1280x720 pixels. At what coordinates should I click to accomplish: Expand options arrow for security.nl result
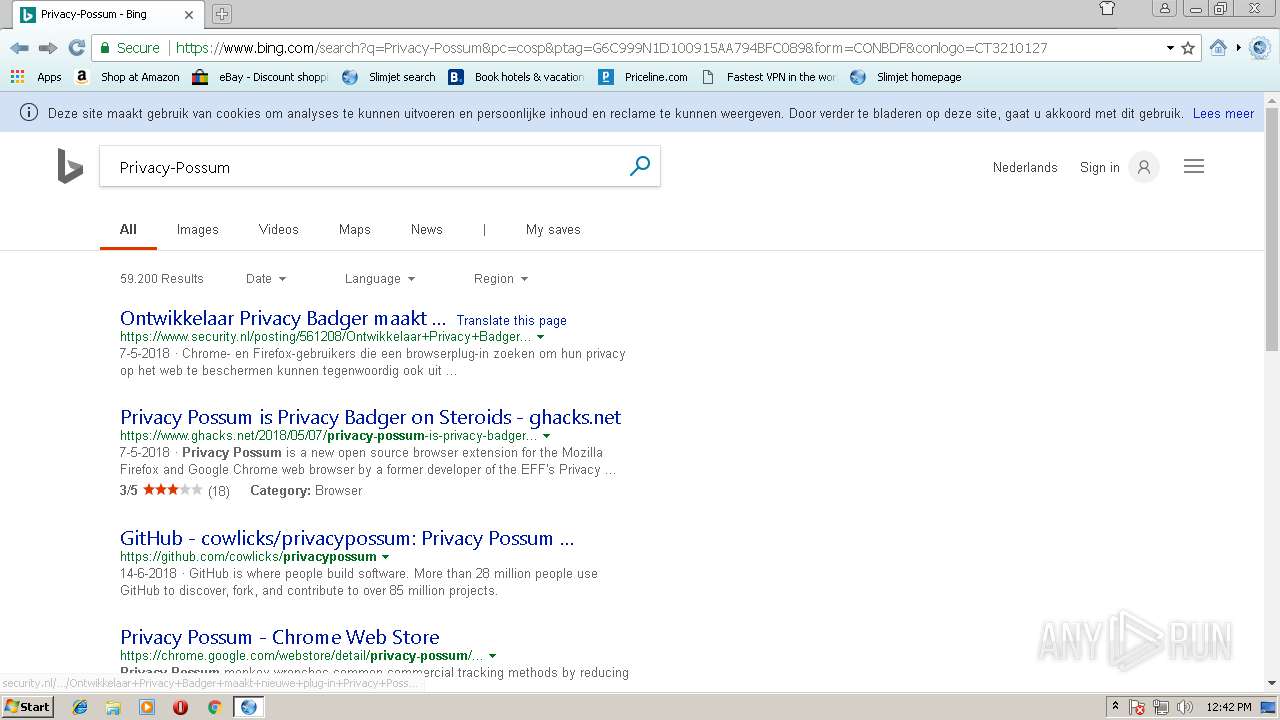click(x=541, y=338)
